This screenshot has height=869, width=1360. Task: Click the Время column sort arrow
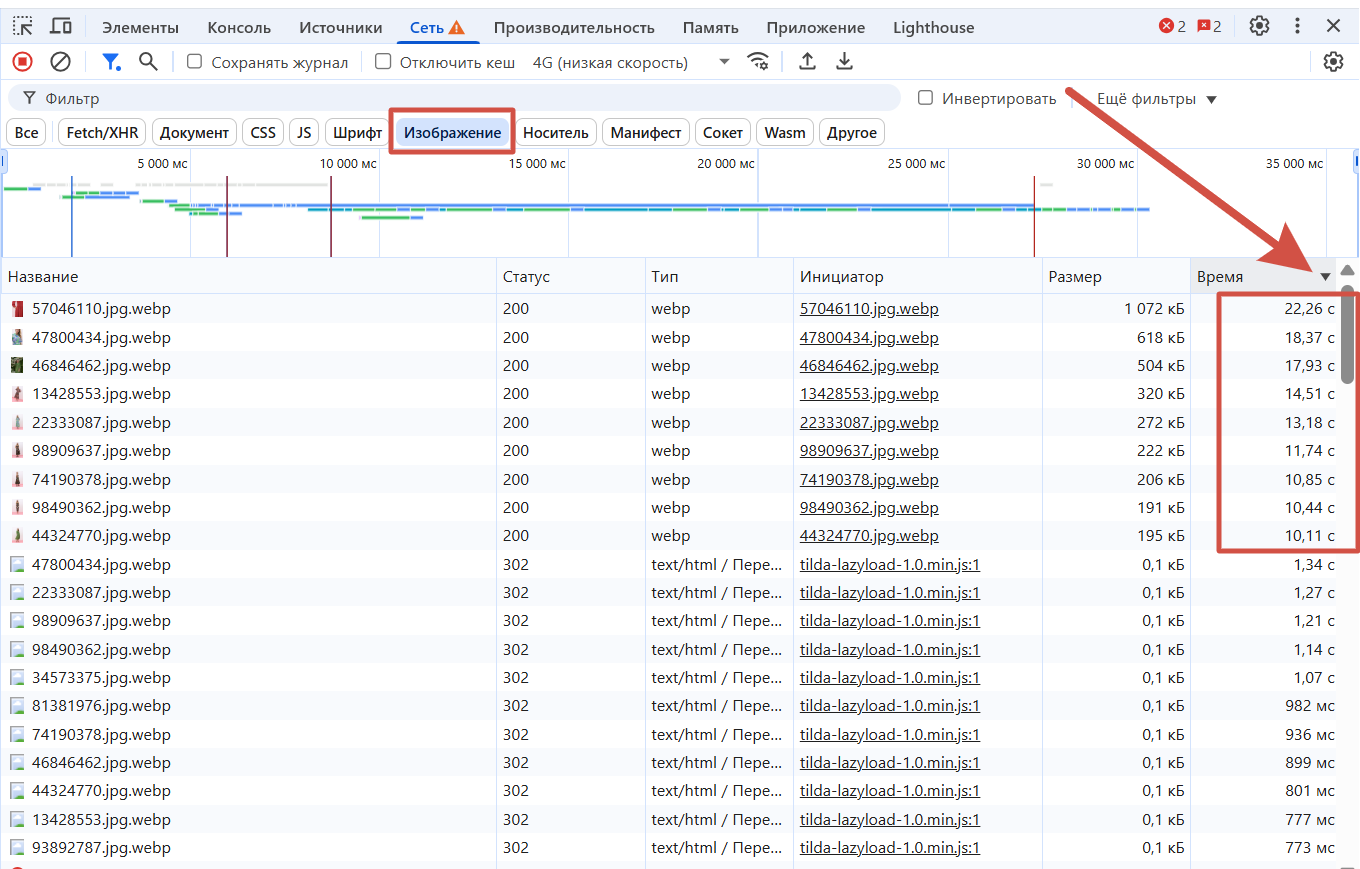1325,277
